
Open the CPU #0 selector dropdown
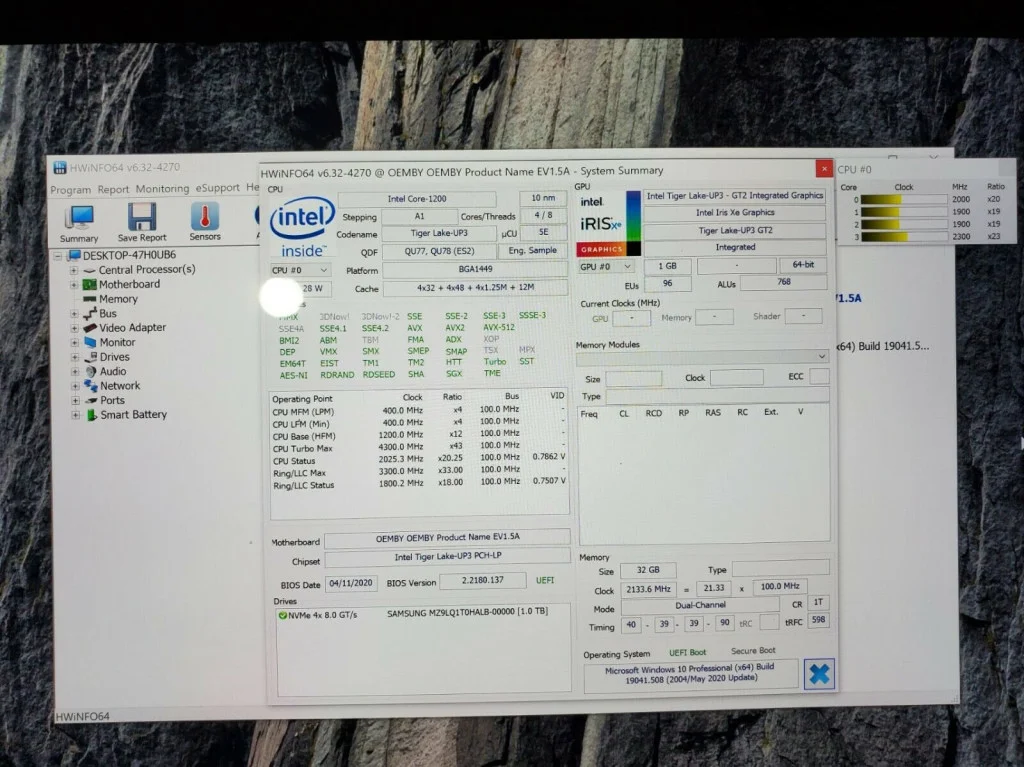tap(301, 270)
